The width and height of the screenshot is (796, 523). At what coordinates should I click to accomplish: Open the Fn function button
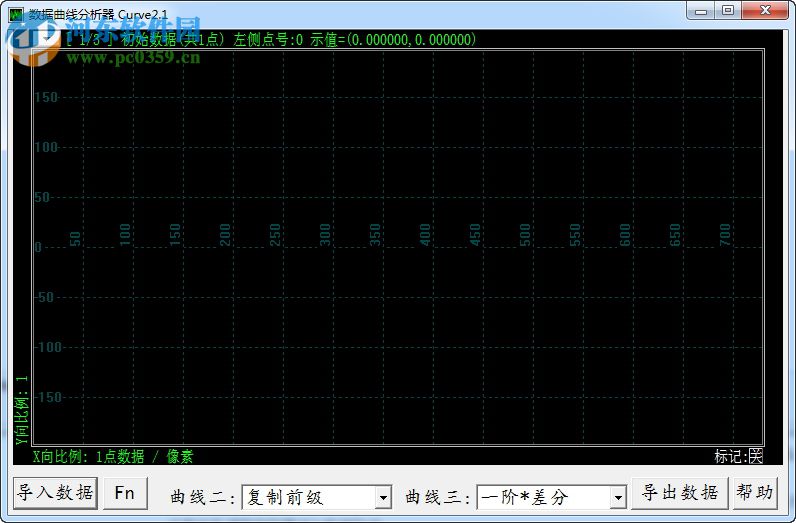(x=125, y=493)
